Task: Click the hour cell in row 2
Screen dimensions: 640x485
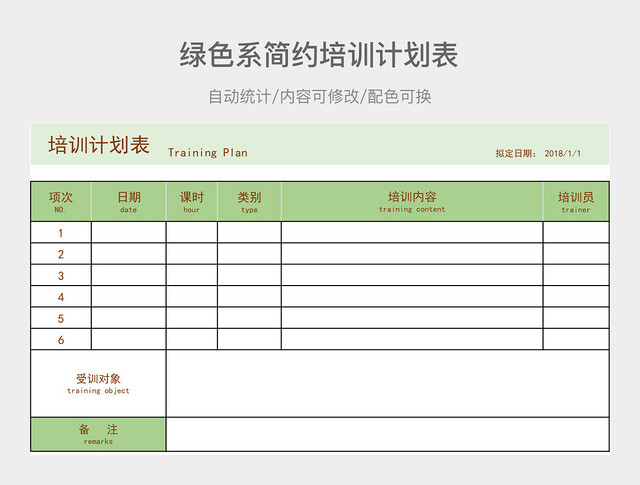Action: pos(191,254)
